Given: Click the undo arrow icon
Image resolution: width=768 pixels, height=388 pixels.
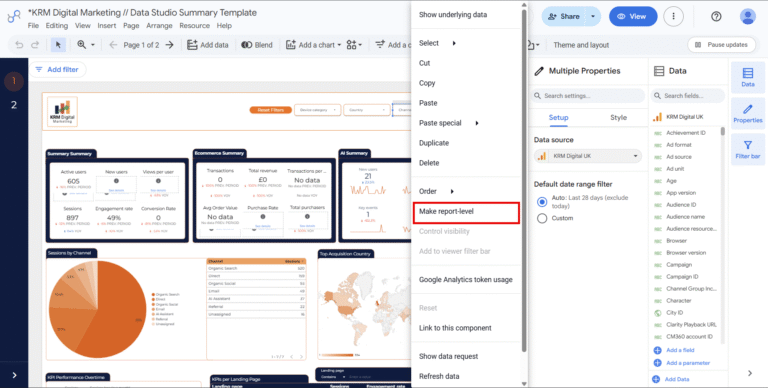Looking at the screenshot, I should [19, 45].
